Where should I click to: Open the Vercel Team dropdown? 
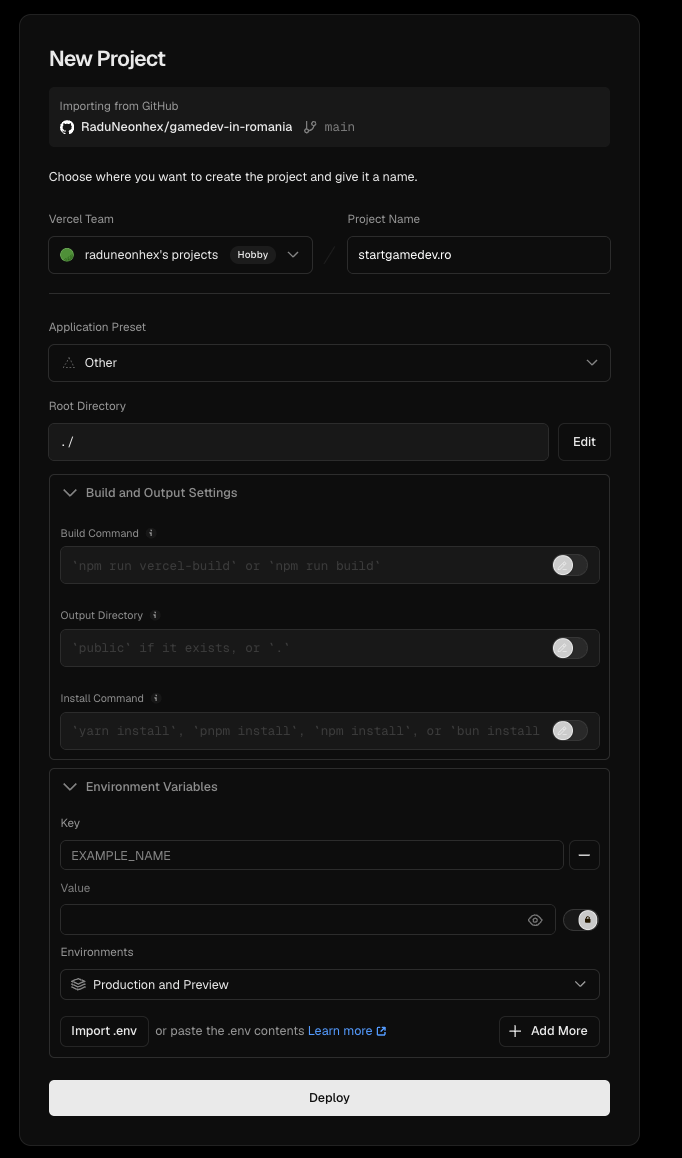tap(180, 255)
